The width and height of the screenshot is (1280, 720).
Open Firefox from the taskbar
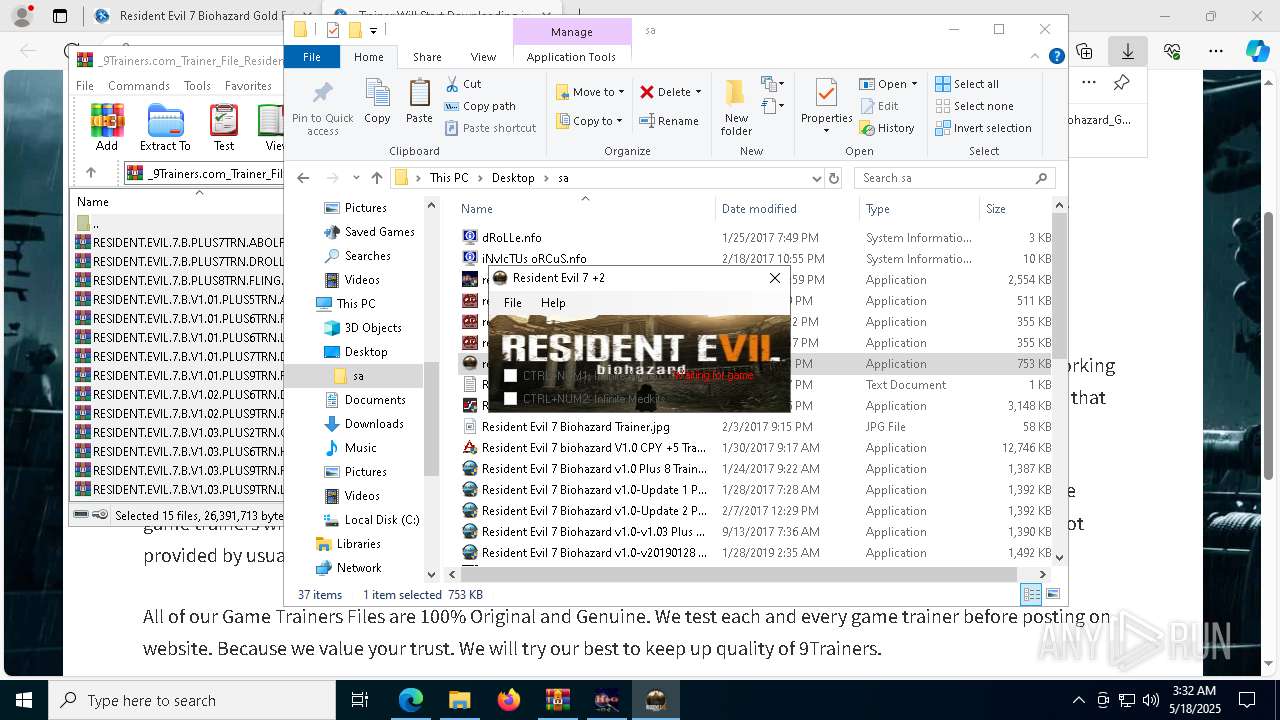509,700
